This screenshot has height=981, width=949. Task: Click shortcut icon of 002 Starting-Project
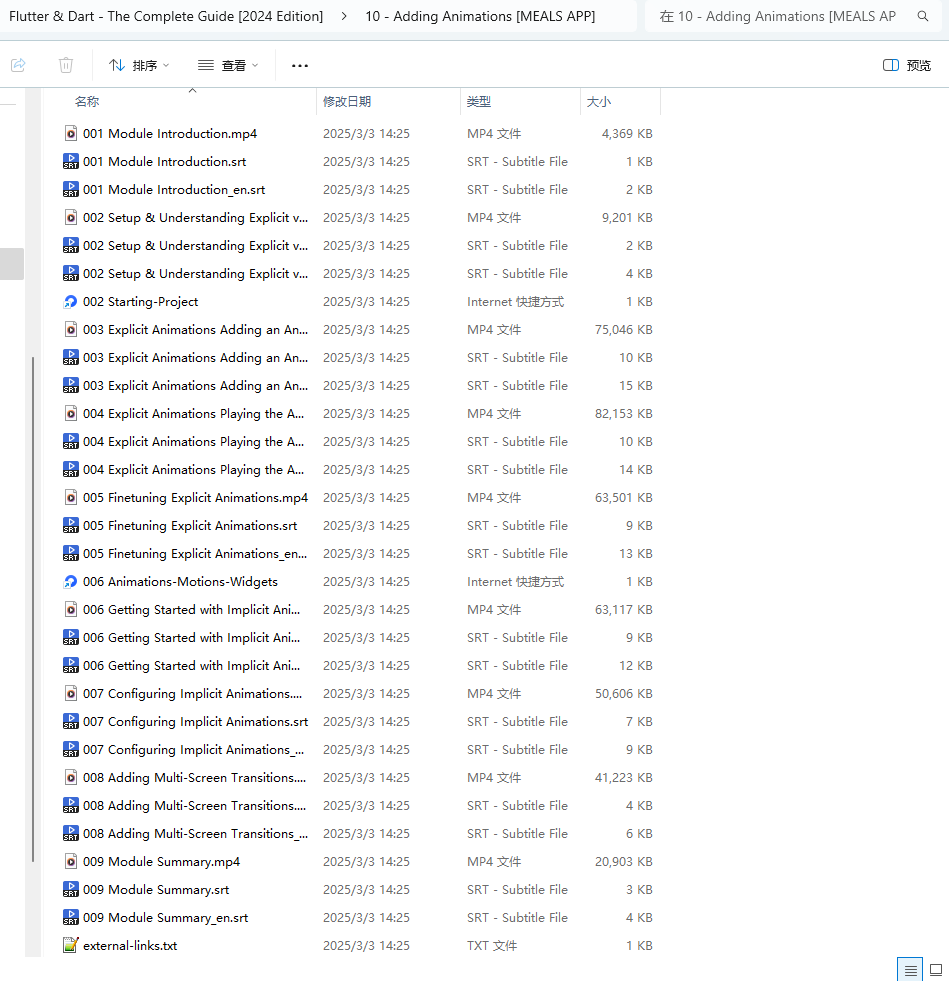point(71,302)
